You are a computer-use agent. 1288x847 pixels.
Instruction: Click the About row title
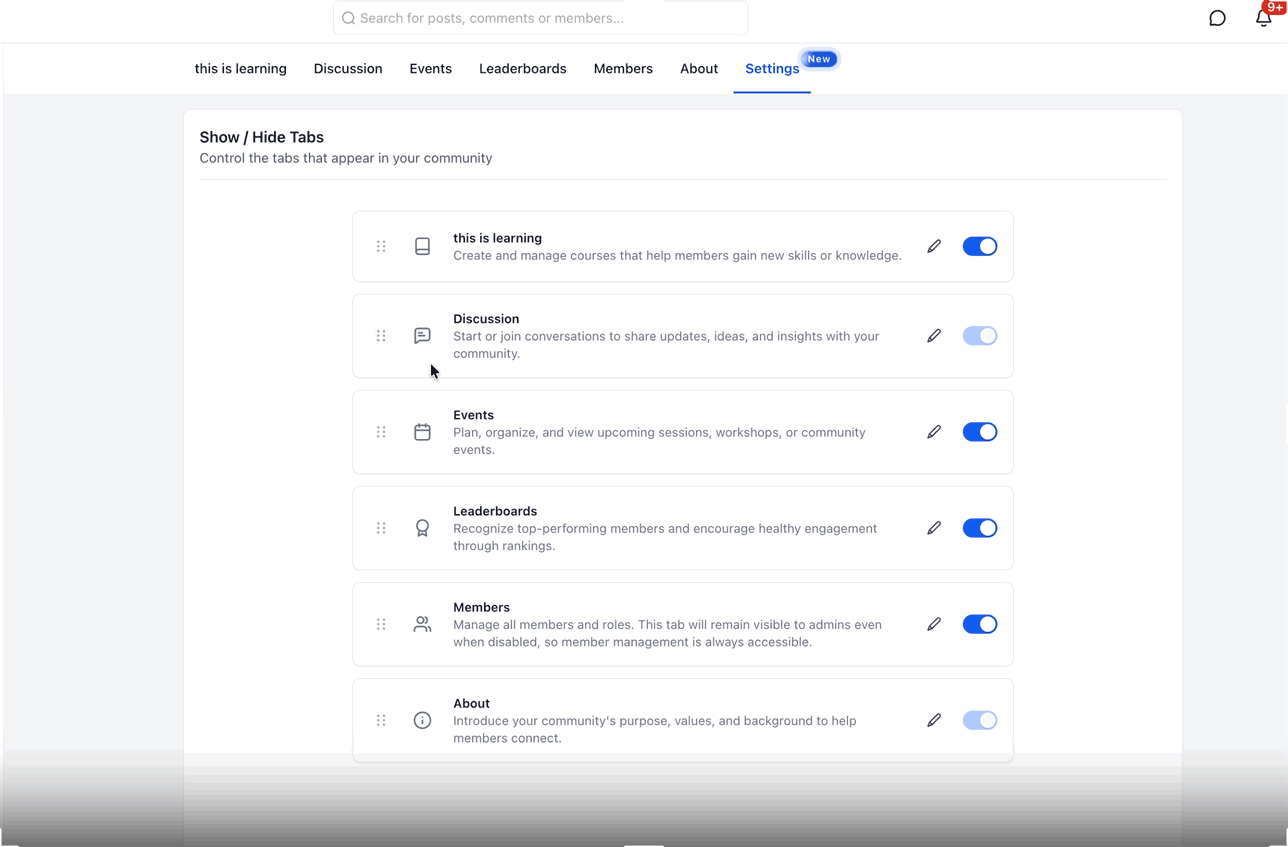(471, 703)
